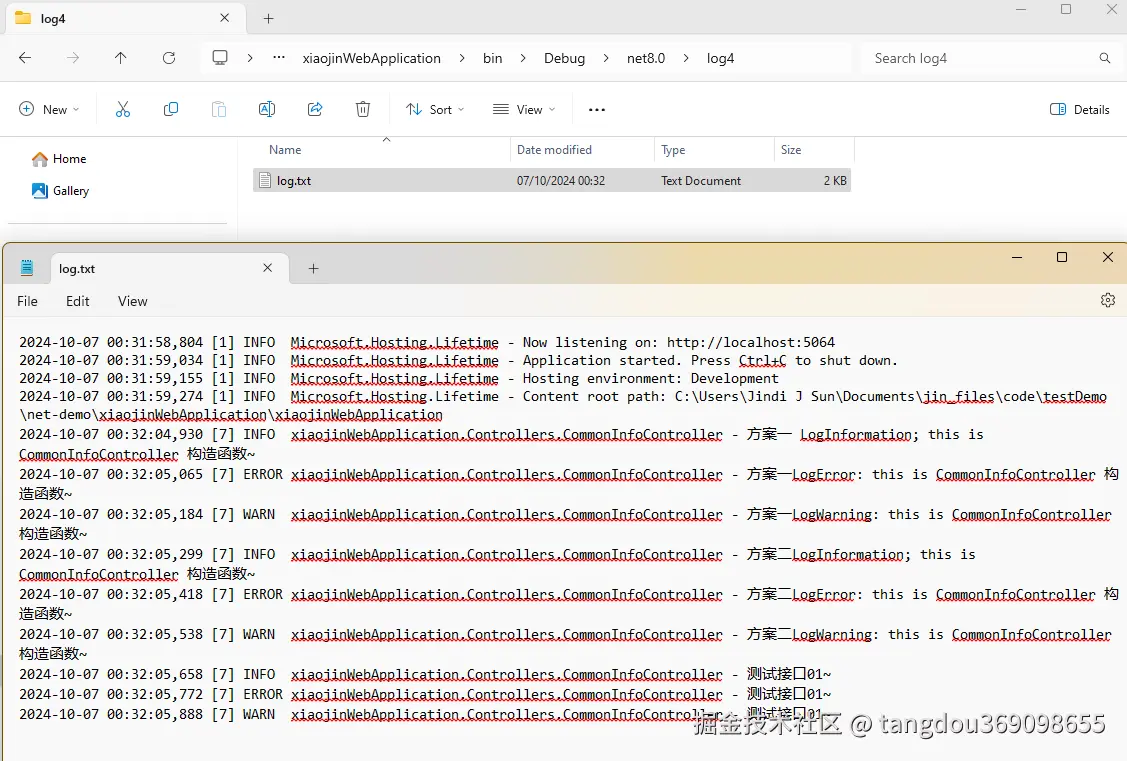Add a new Notepad tab
This screenshot has width=1127, height=761.
313,268
